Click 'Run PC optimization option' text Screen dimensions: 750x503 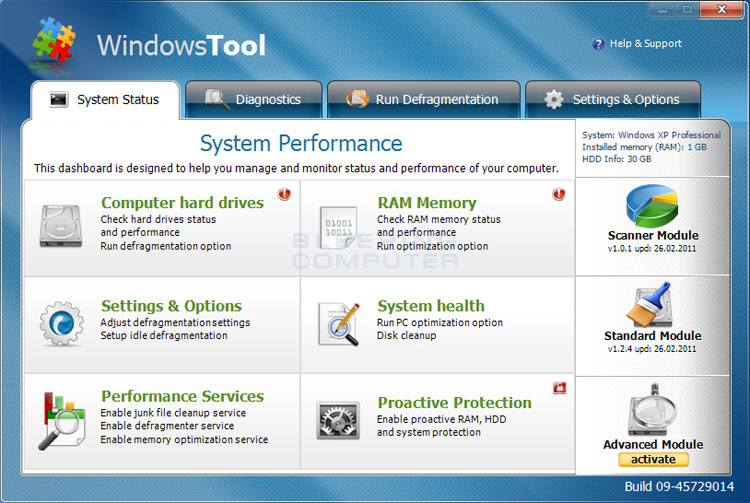click(440, 323)
